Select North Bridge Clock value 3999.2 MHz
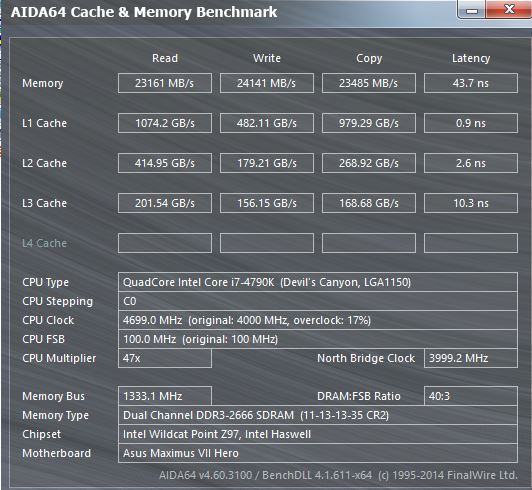The image size is (532, 490). click(471, 358)
